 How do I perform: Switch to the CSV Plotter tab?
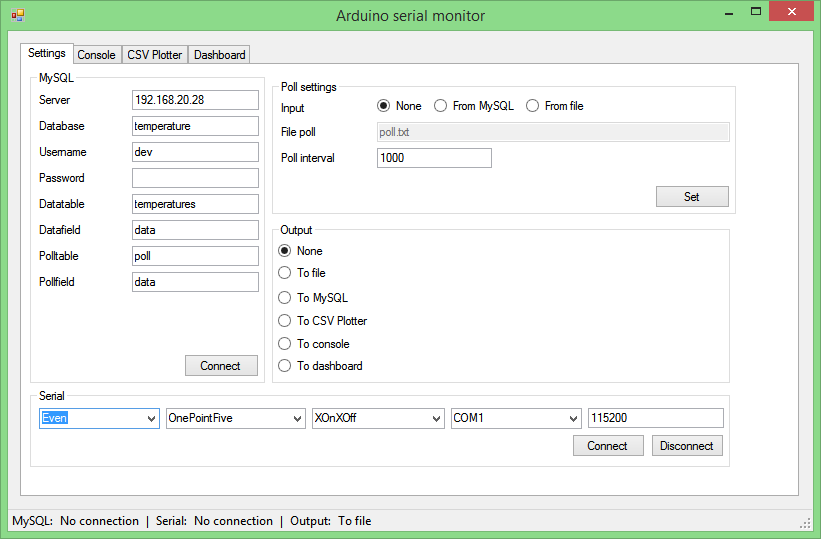pos(155,55)
